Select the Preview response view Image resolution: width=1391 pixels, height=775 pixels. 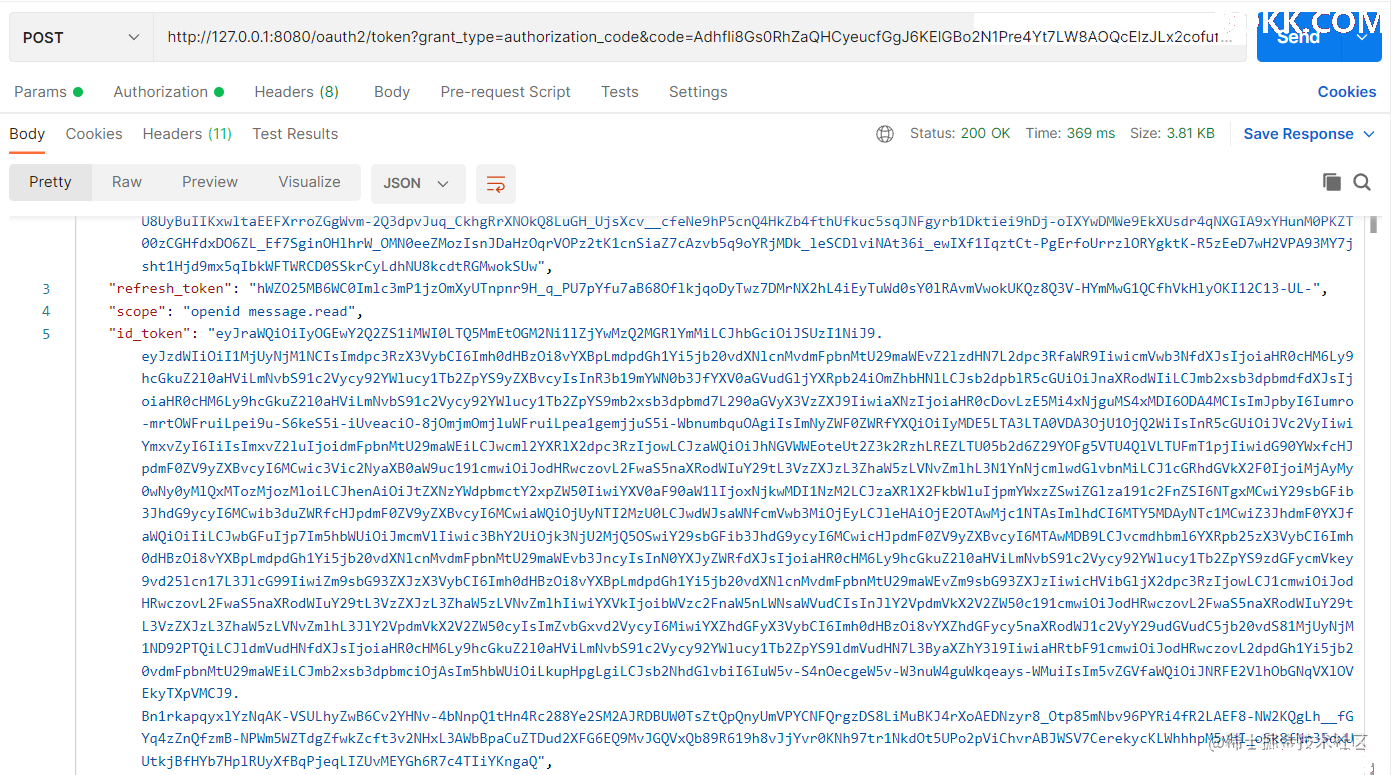tap(210, 182)
